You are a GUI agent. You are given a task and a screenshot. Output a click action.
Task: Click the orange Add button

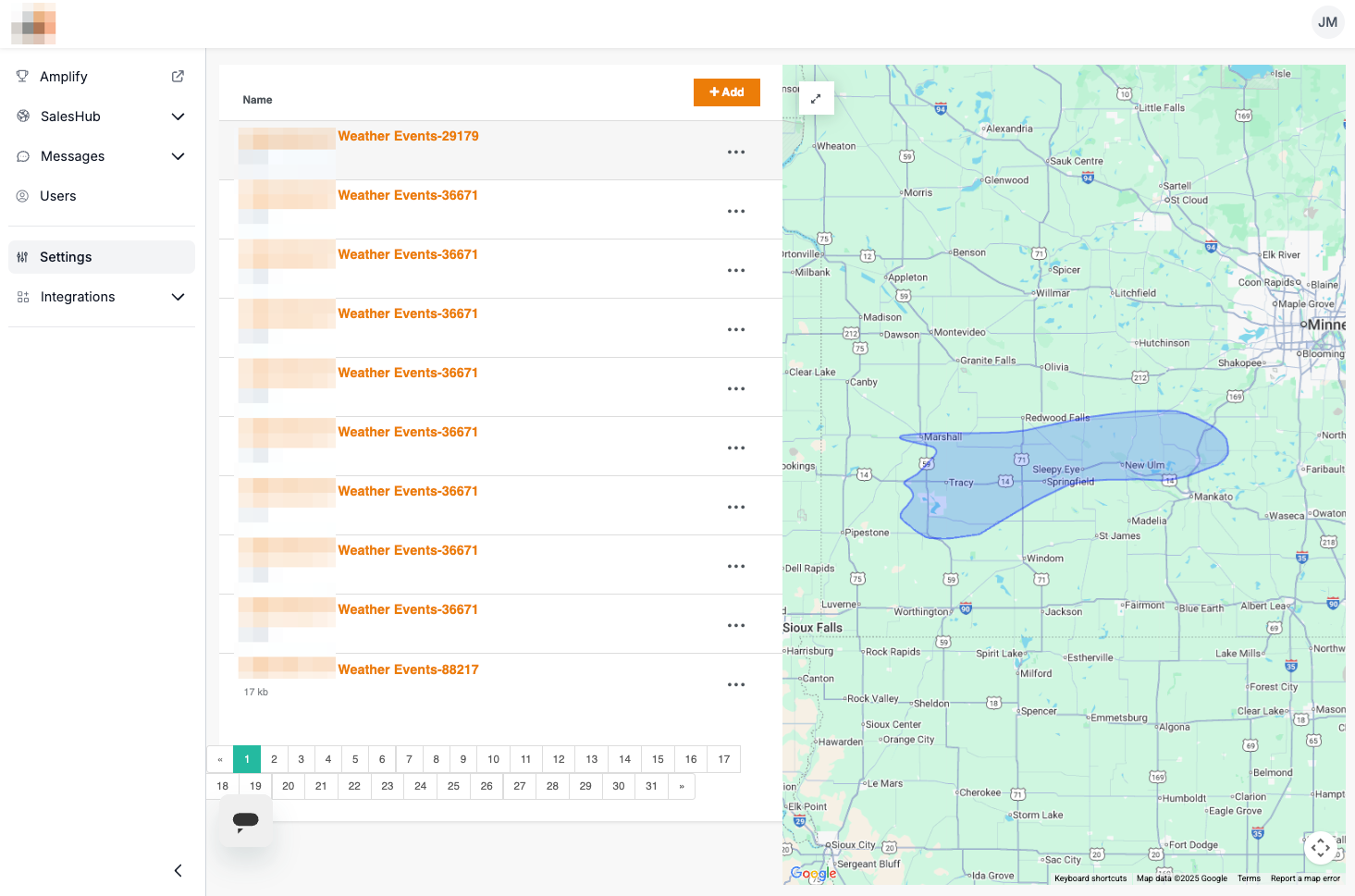(x=726, y=92)
